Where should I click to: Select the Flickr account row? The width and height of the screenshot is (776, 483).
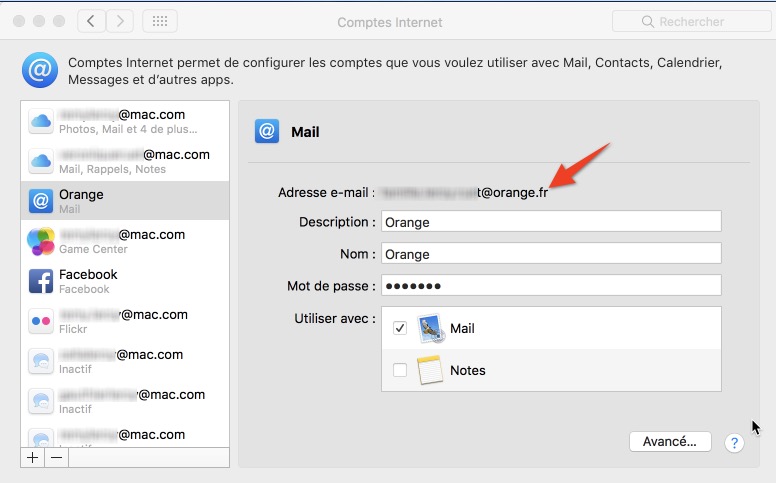click(125, 321)
